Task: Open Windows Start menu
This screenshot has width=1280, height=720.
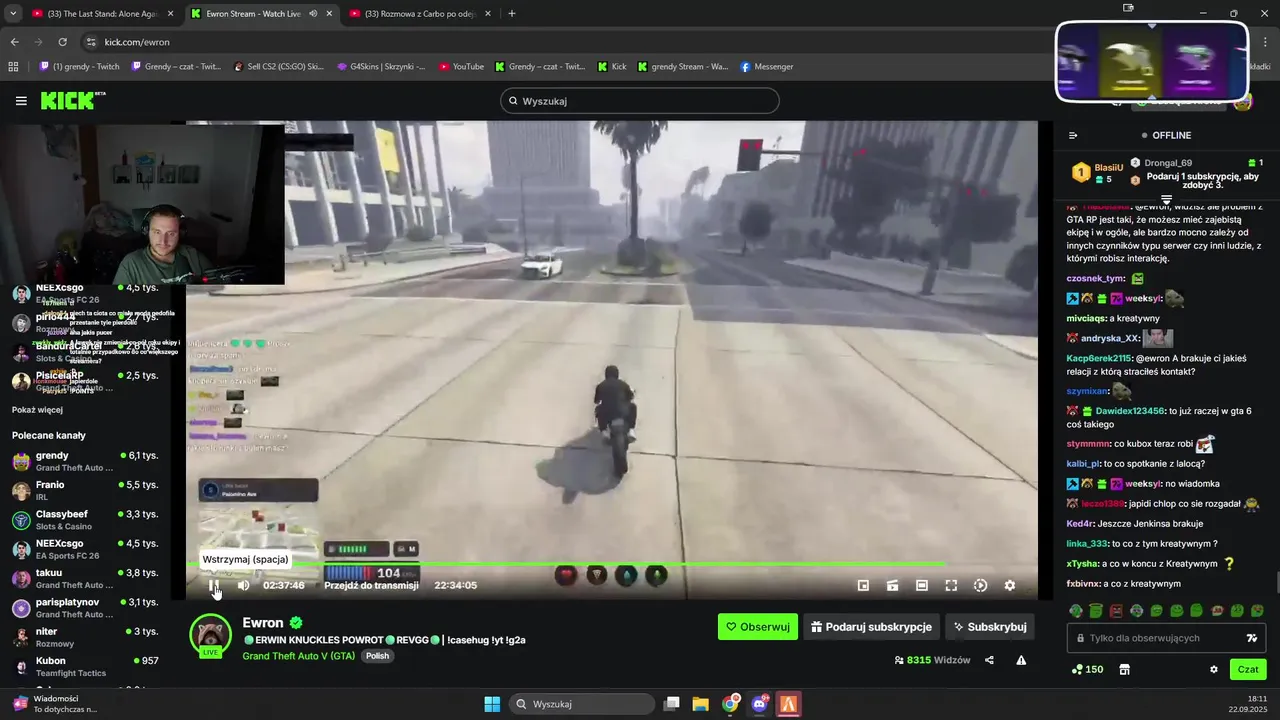Action: pos(492,704)
